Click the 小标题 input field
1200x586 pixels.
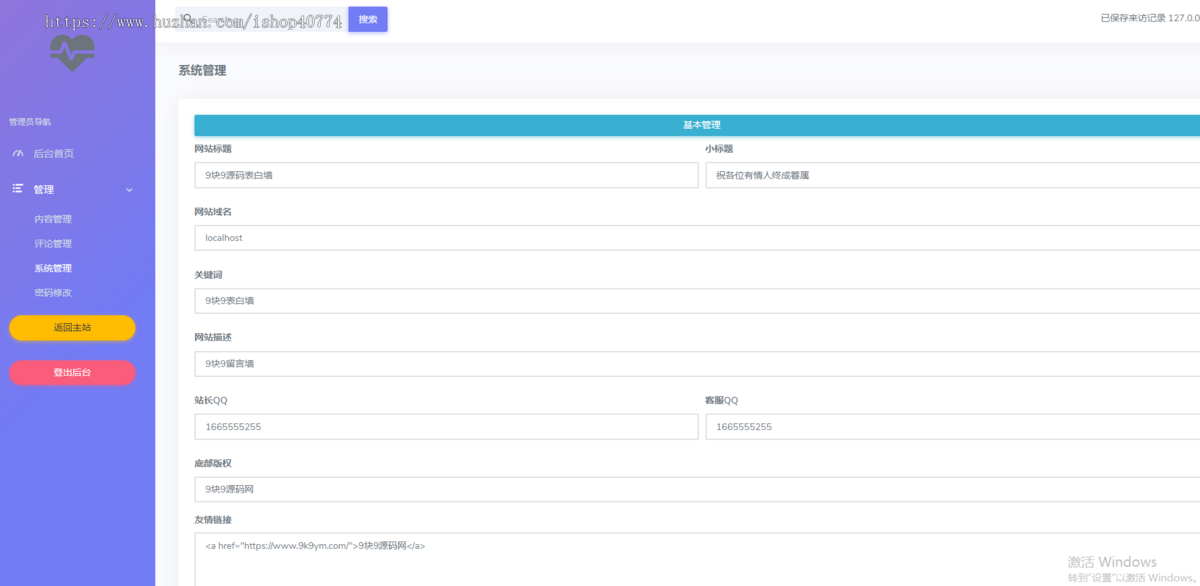point(952,175)
